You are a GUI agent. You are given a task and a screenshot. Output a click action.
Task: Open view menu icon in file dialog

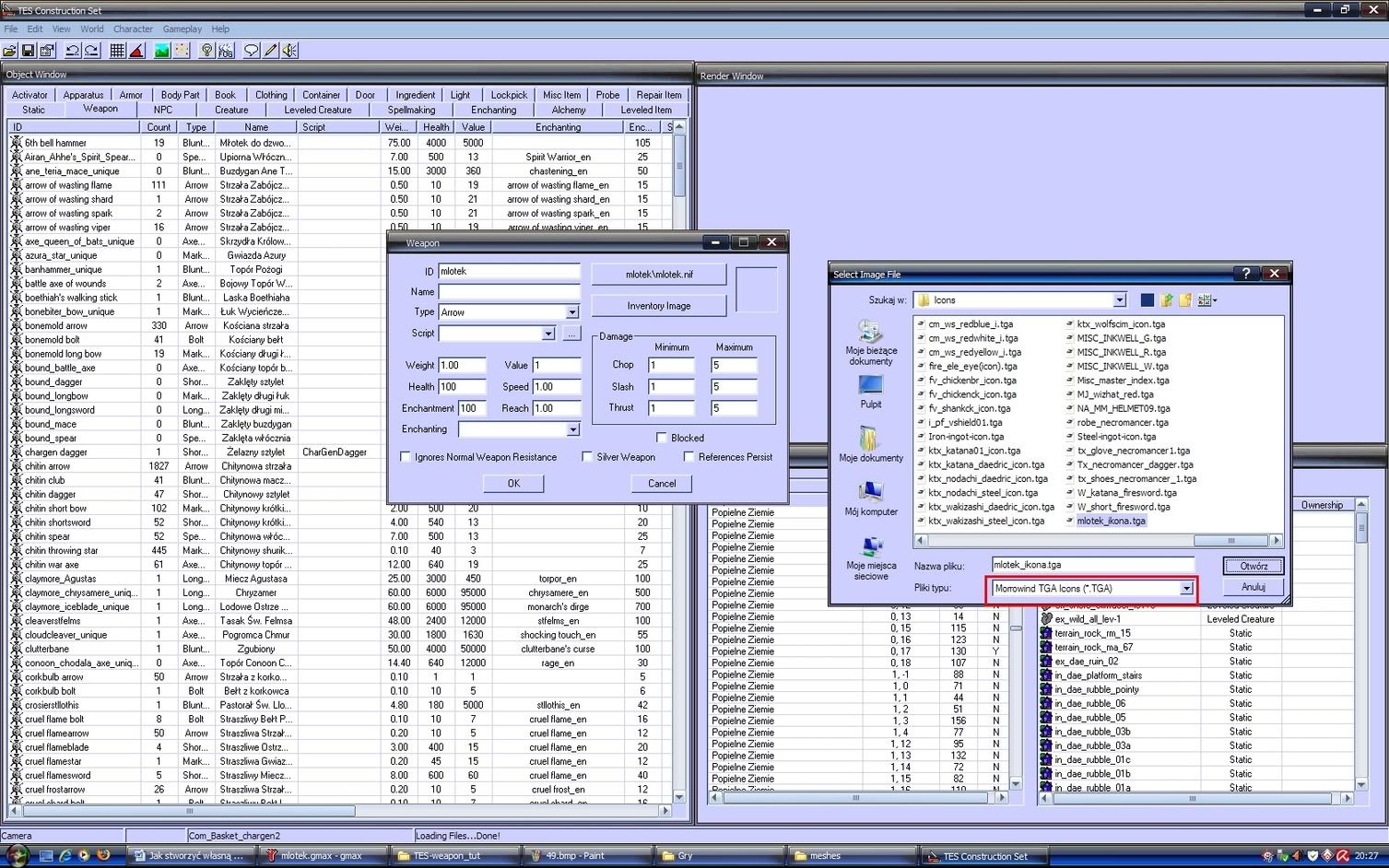(1207, 299)
